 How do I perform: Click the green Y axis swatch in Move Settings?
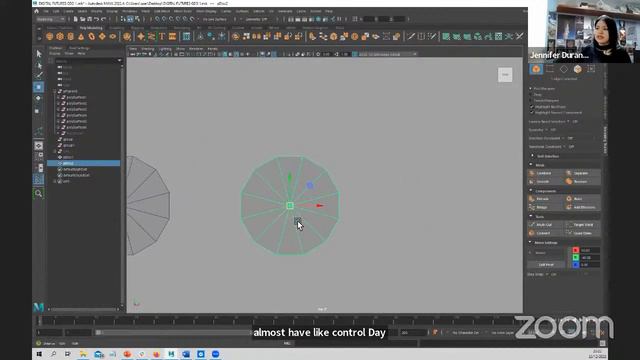click(x=576, y=258)
